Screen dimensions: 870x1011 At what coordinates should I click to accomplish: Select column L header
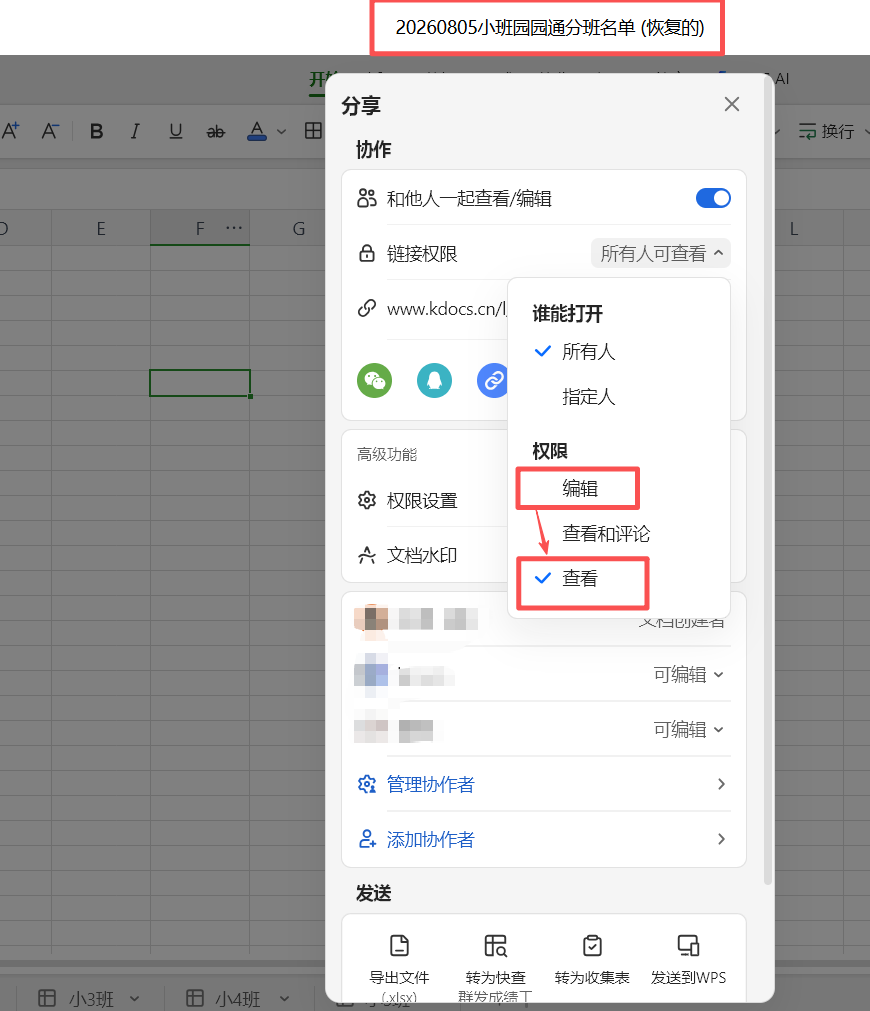tap(794, 228)
